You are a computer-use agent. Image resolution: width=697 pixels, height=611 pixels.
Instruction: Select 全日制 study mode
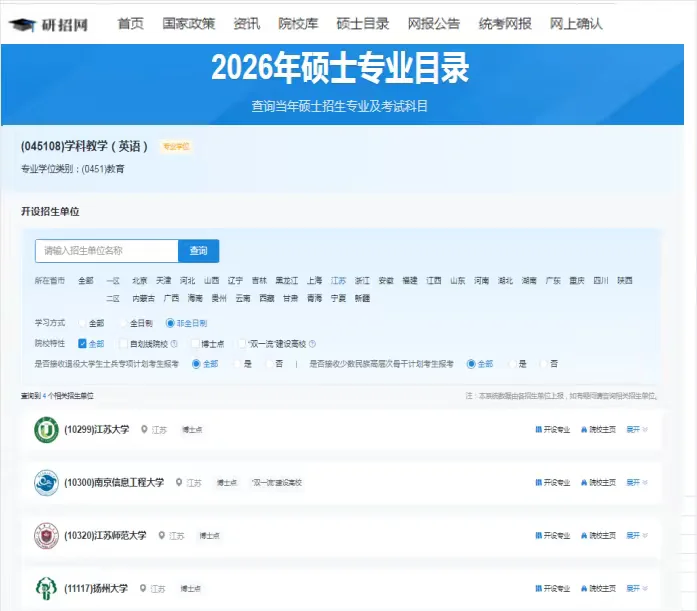coord(124,323)
